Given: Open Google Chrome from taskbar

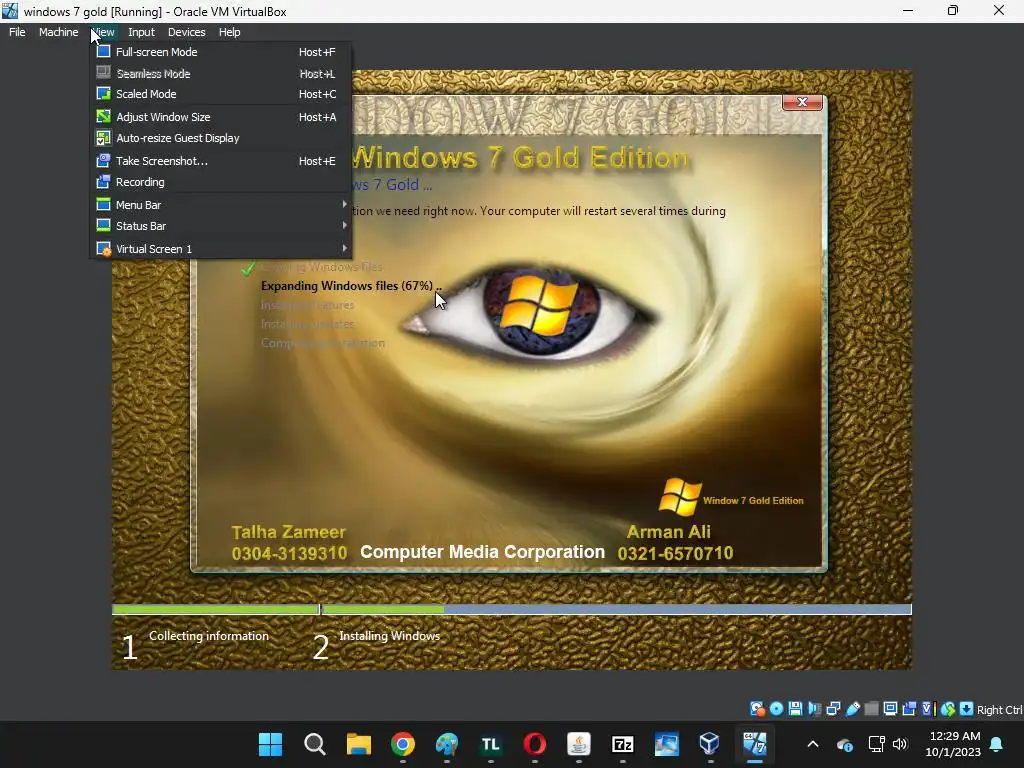Looking at the screenshot, I should [403, 744].
